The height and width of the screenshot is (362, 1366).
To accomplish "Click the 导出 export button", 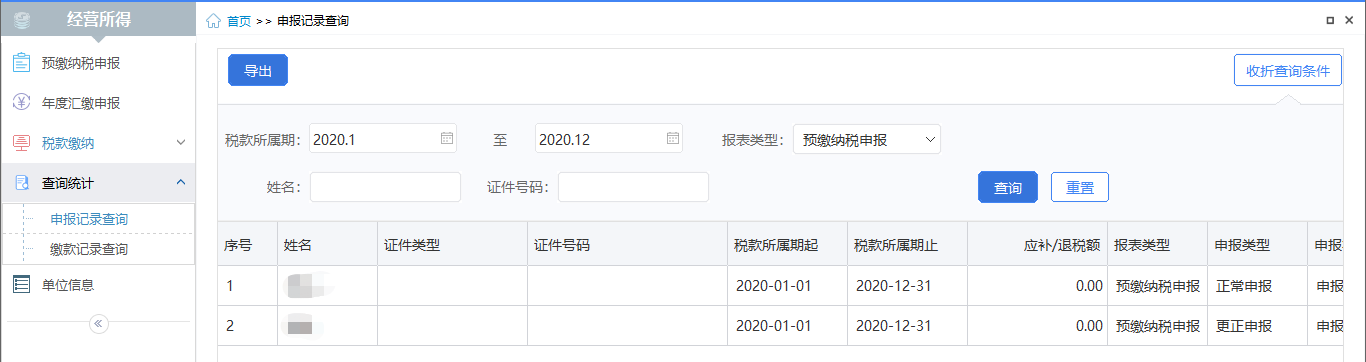I will 258,70.
